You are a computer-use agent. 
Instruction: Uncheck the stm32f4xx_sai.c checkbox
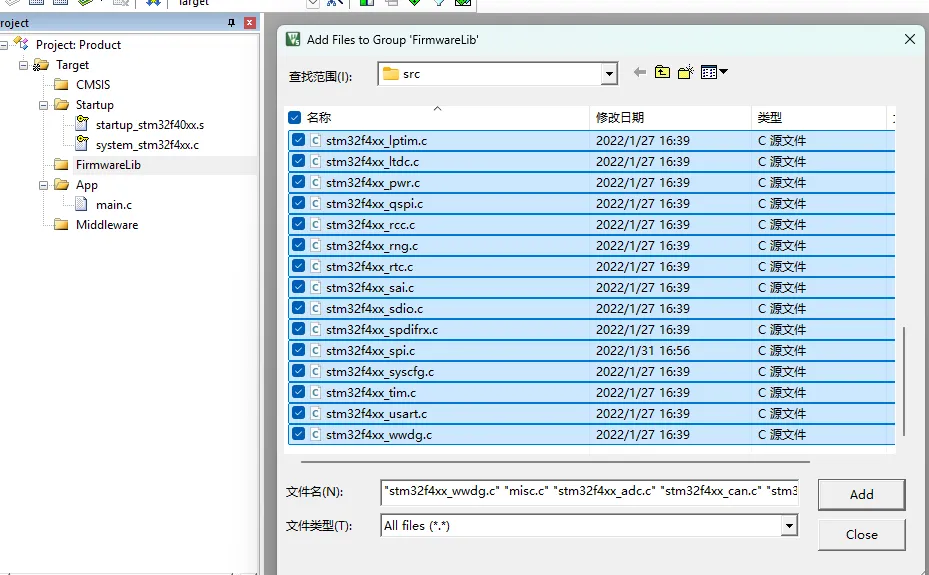(298, 287)
